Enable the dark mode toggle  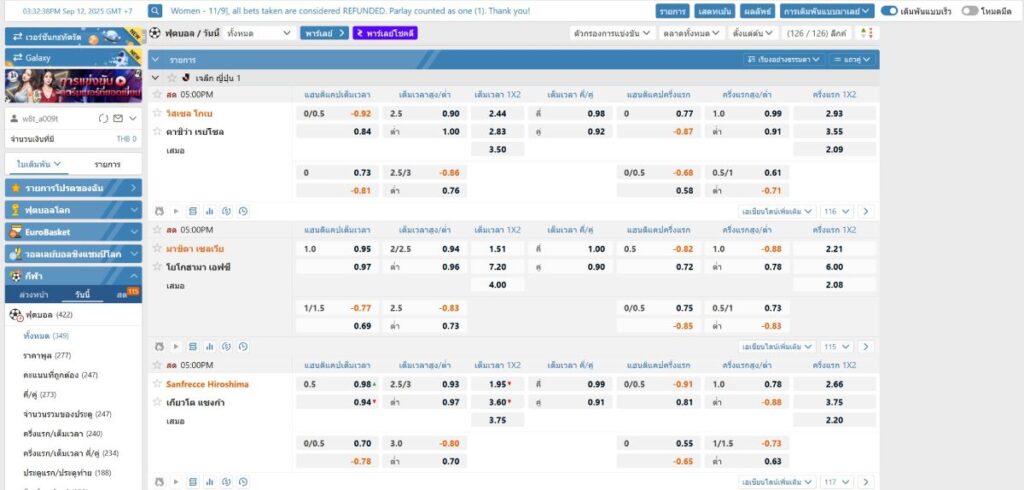tap(969, 11)
